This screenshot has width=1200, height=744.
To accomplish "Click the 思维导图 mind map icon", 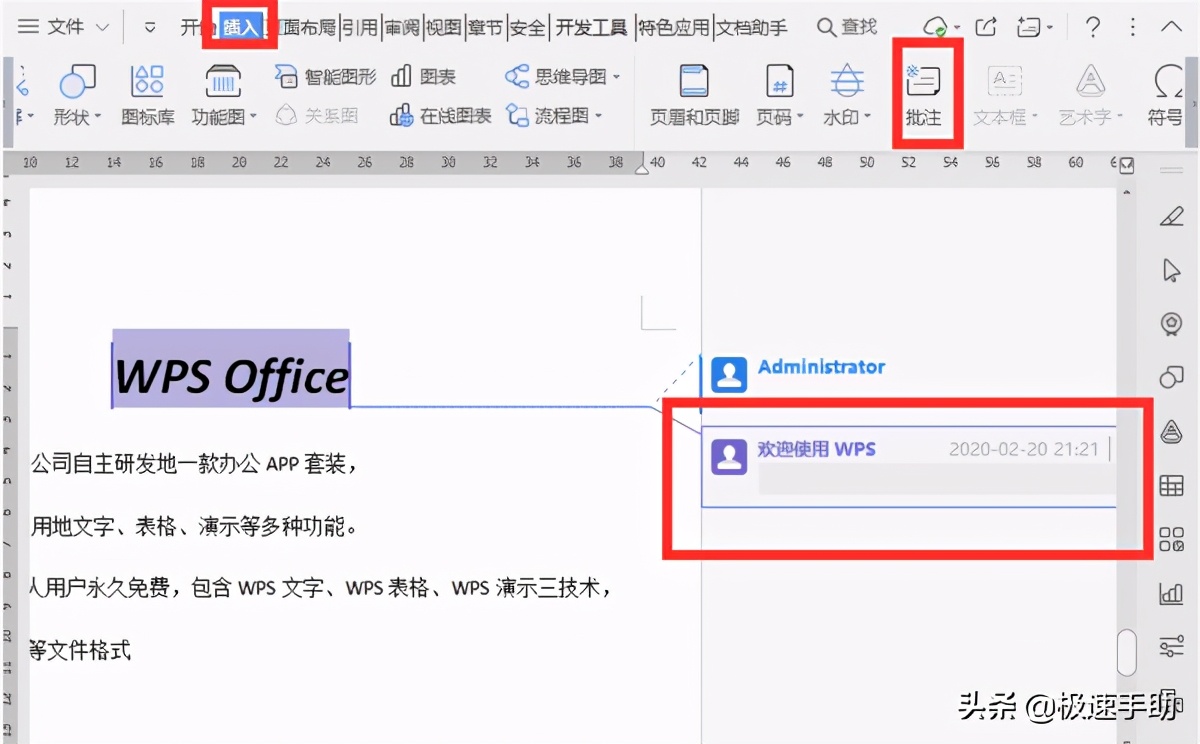I will (x=517, y=77).
